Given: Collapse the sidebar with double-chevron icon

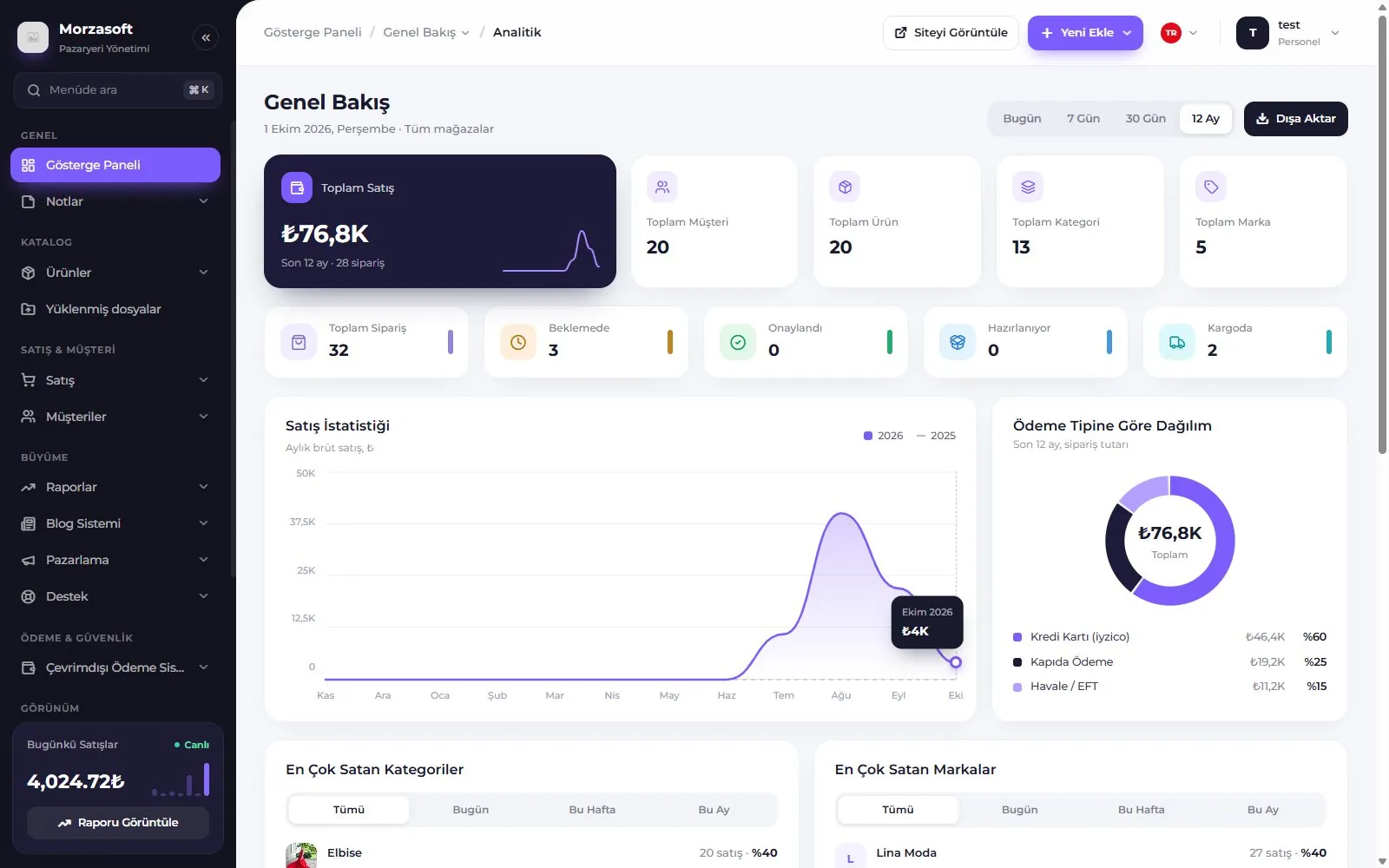Looking at the screenshot, I should click(206, 37).
